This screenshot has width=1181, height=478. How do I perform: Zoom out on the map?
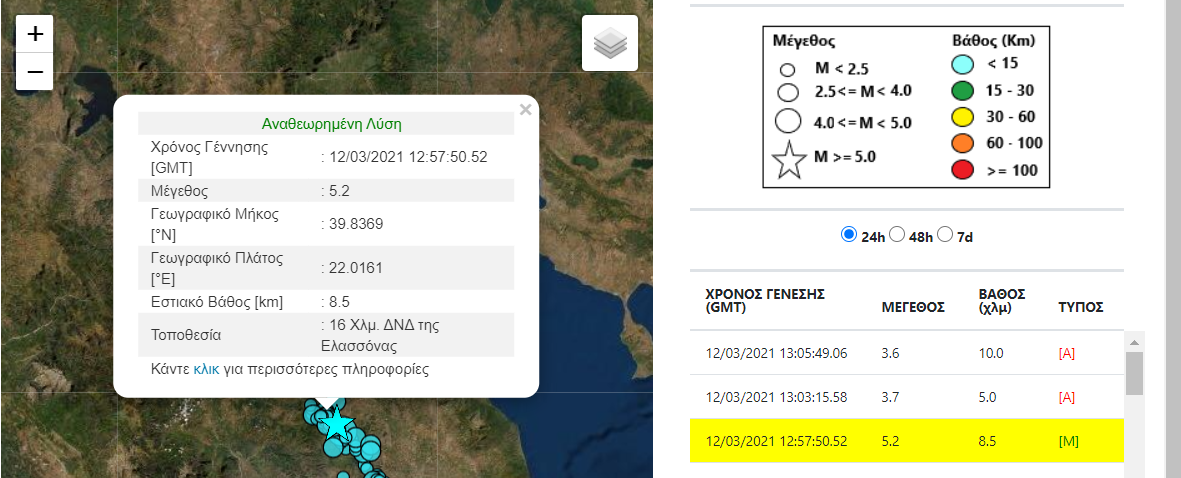(35, 72)
